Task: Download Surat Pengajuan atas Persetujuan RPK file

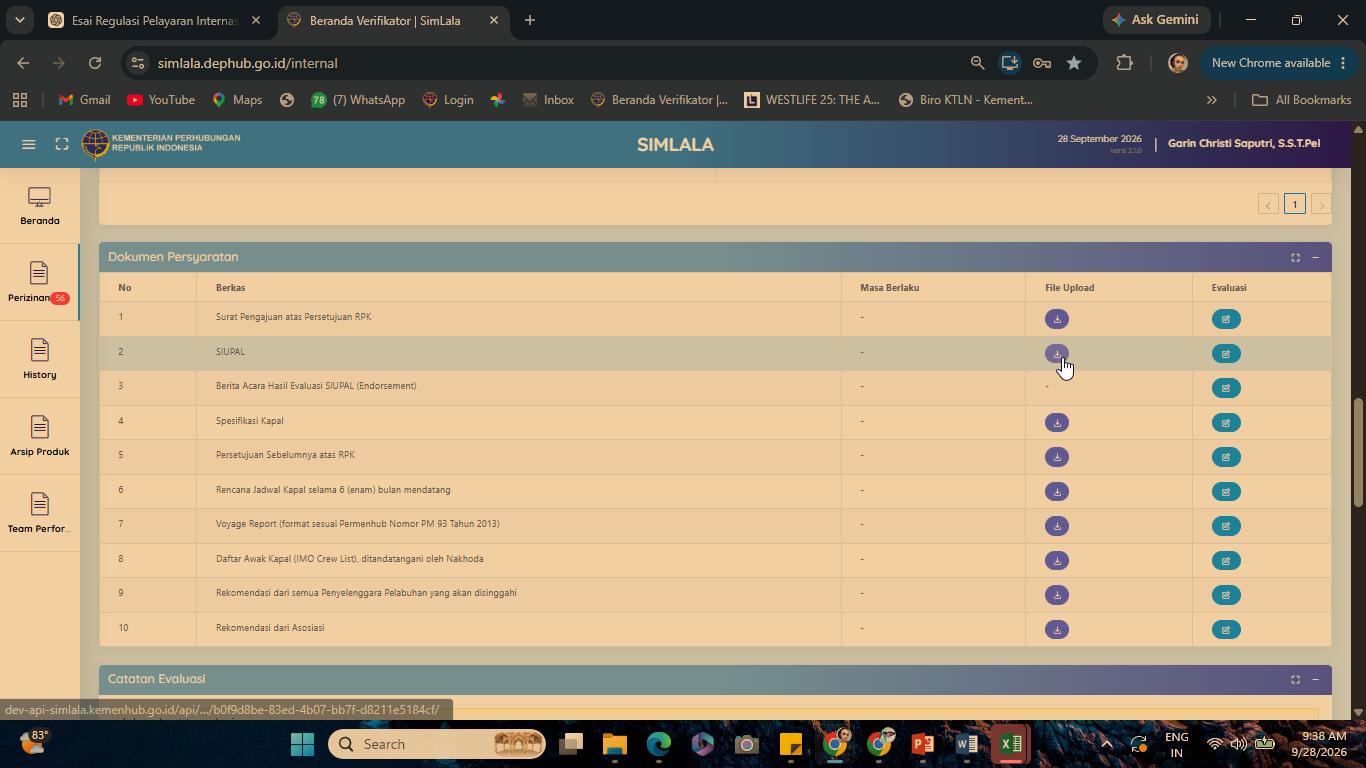Action: [1056, 319]
